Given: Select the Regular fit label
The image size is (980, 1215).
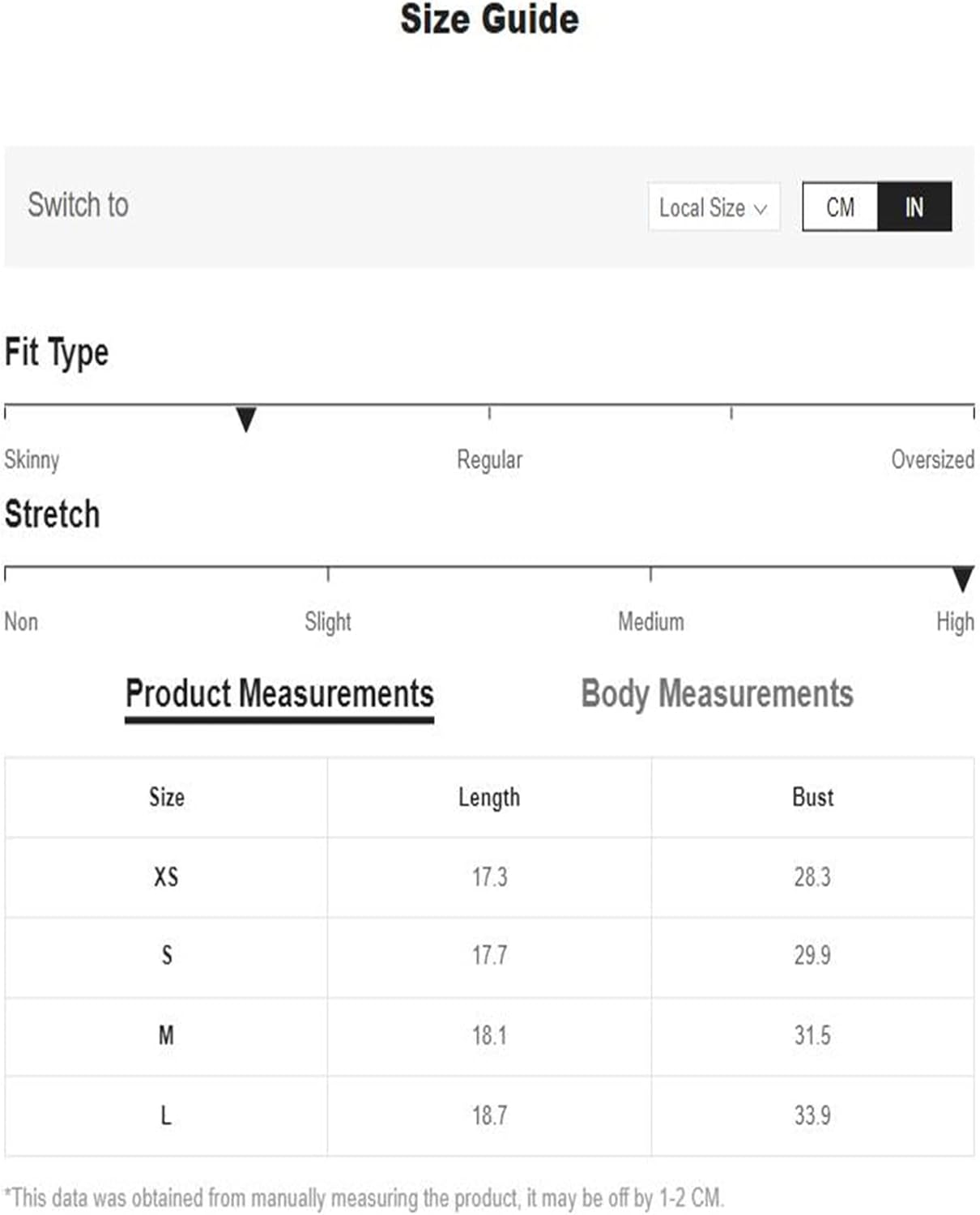Looking at the screenshot, I should pyautogui.click(x=489, y=459).
